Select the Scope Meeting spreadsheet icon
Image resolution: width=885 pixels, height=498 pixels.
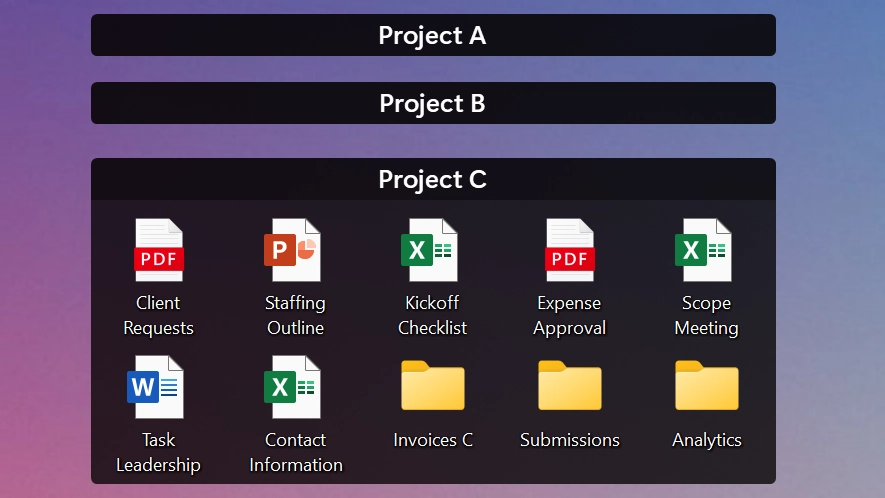pyautogui.click(x=704, y=250)
